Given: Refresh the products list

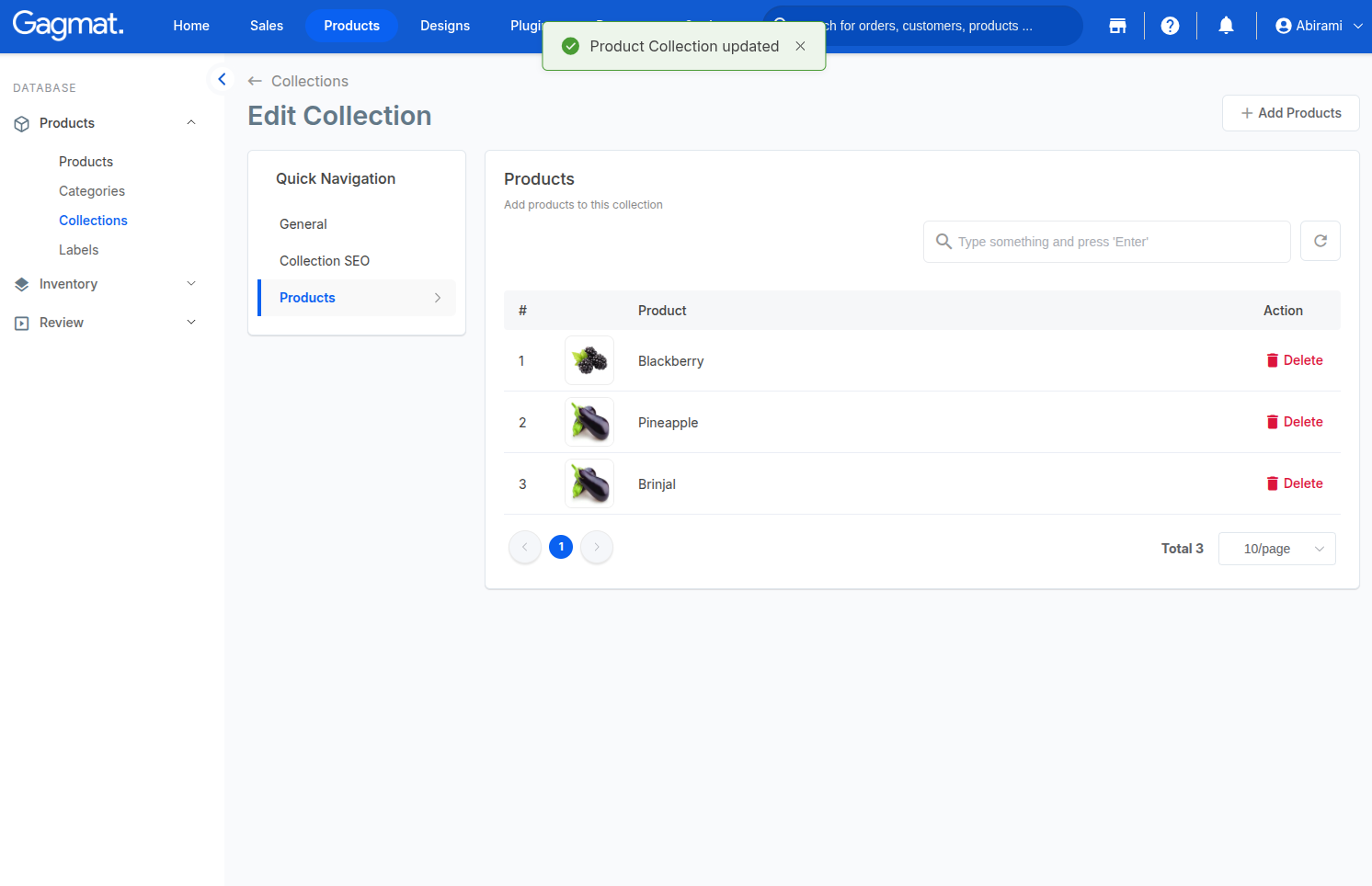Looking at the screenshot, I should click(x=1320, y=241).
